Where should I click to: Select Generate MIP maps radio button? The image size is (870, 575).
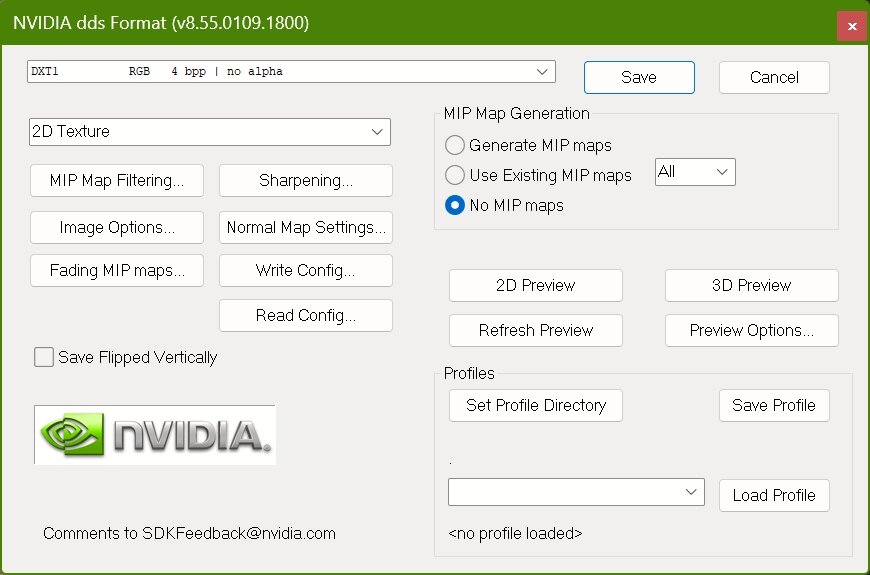pyautogui.click(x=454, y=145)
